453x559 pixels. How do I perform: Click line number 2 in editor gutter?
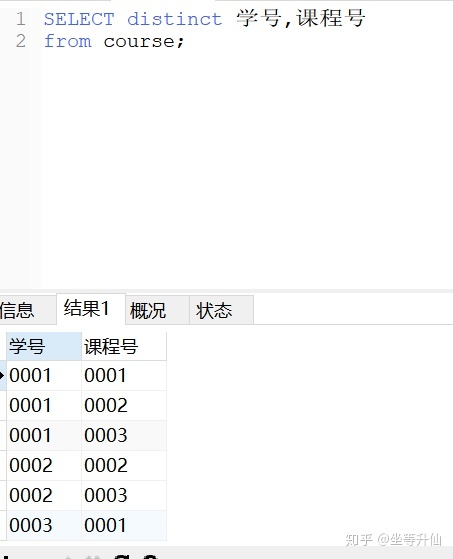pyautogui.click(x=21, y=41)
